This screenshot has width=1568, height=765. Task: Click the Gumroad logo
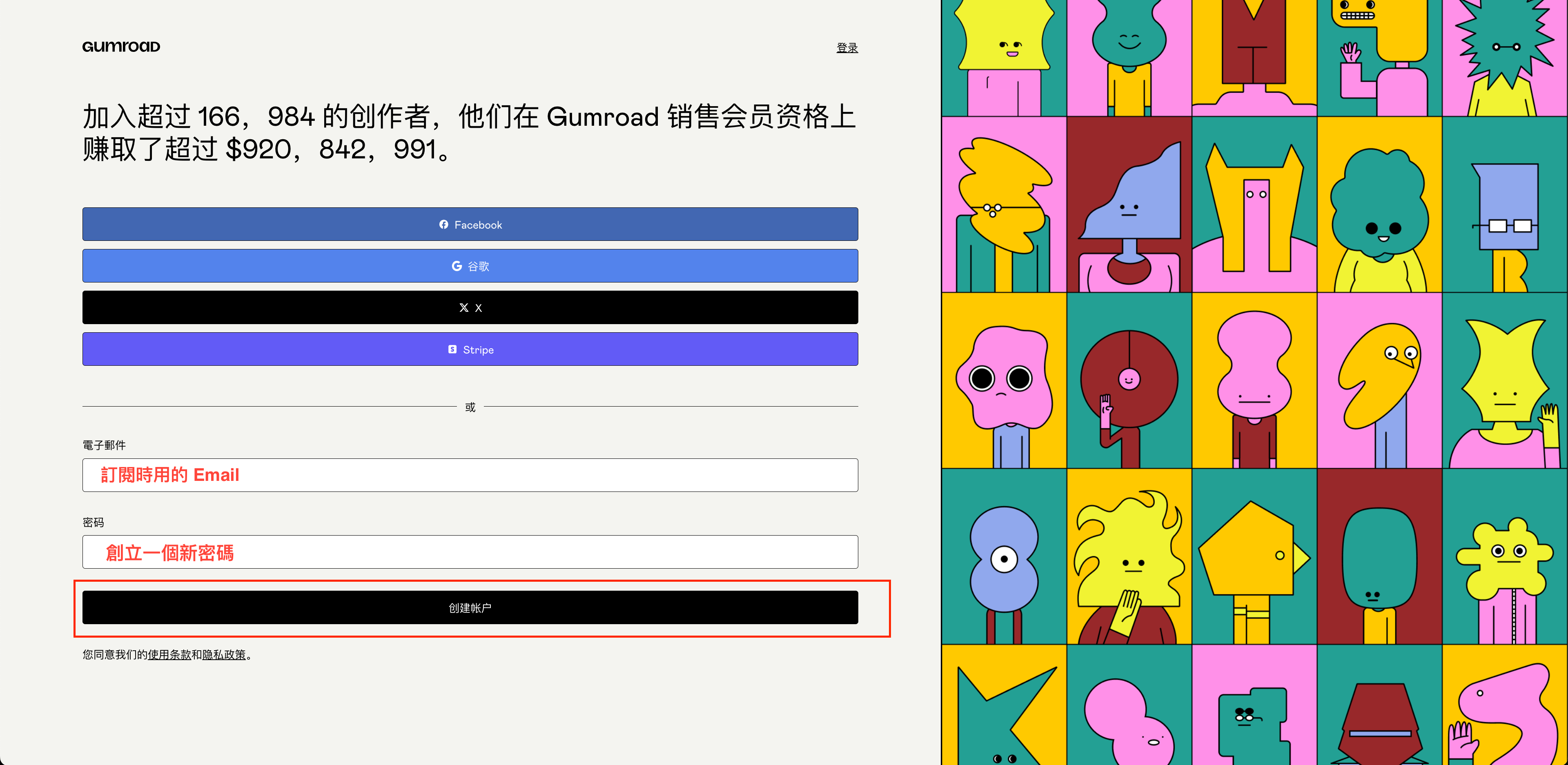click(121, 47)
